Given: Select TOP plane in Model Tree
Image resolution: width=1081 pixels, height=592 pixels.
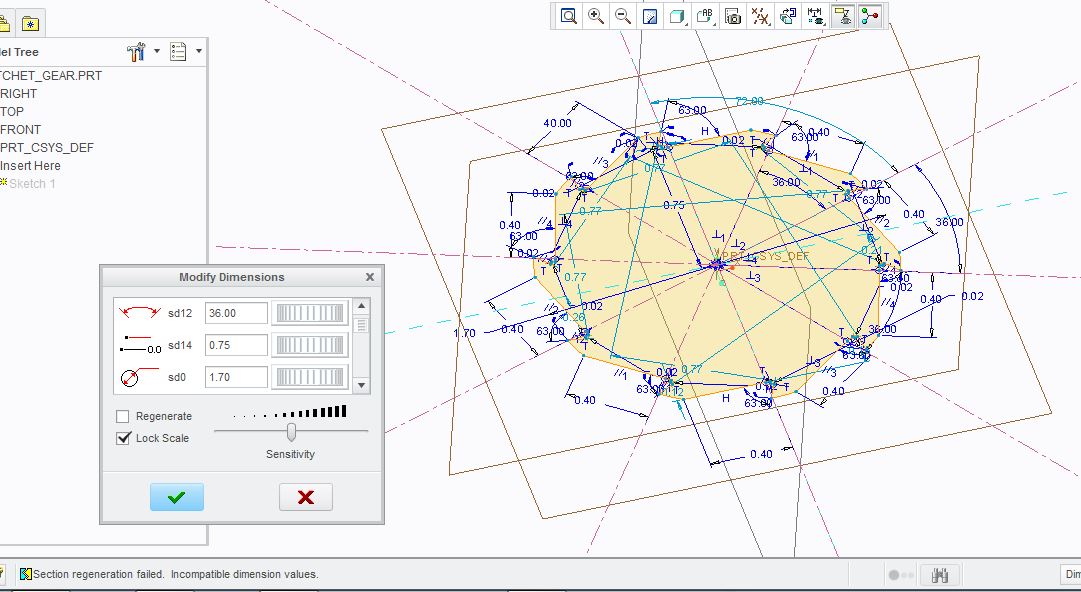Looking at the screenshot, I should 12,112.
